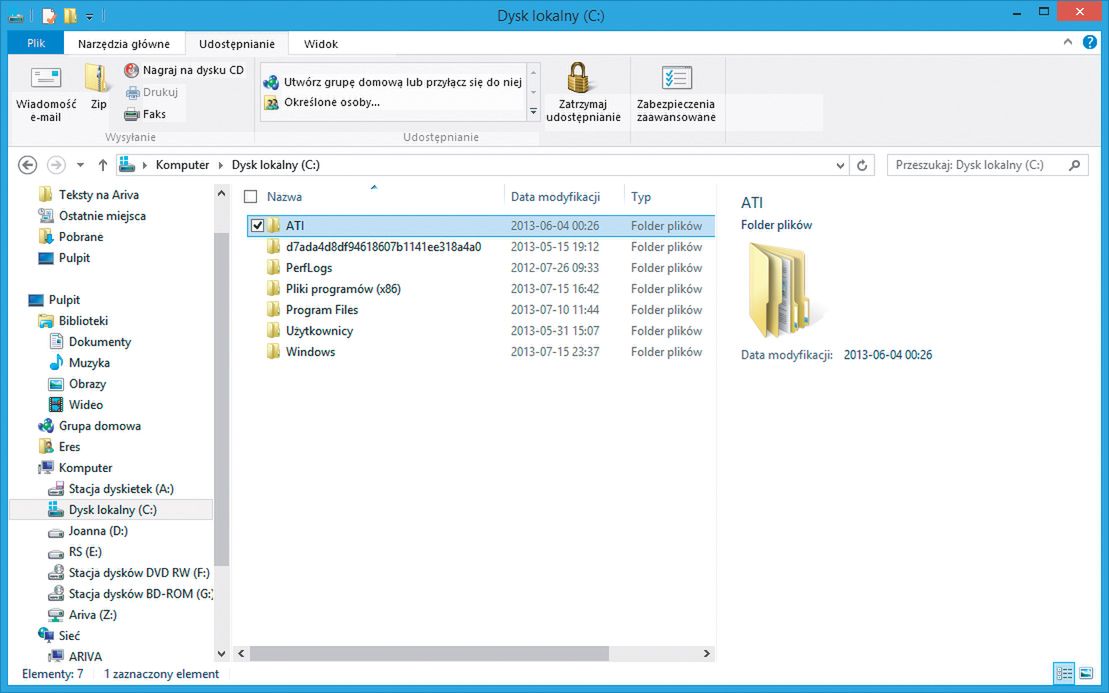This screenshot has width=1109, height=693.
Task: Select Ariva (Z:) network drive
Action: click(93, 615)
